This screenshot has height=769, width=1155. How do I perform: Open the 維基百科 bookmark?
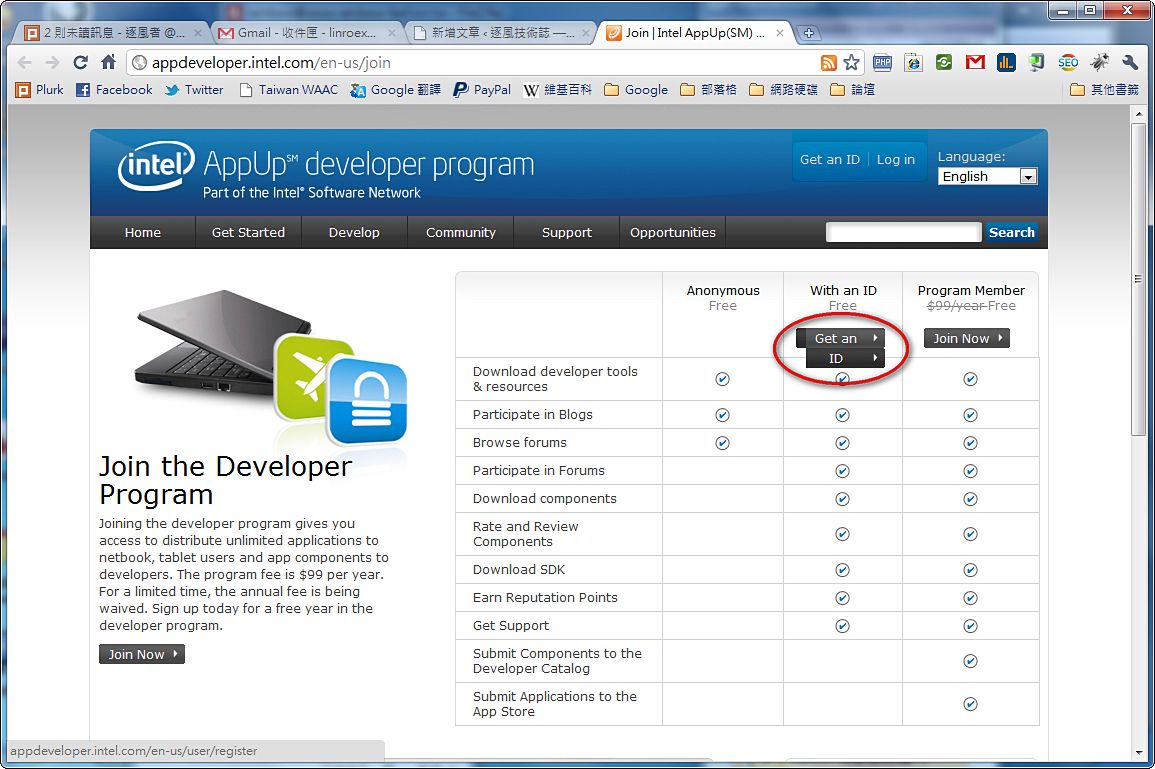point(558,90)
